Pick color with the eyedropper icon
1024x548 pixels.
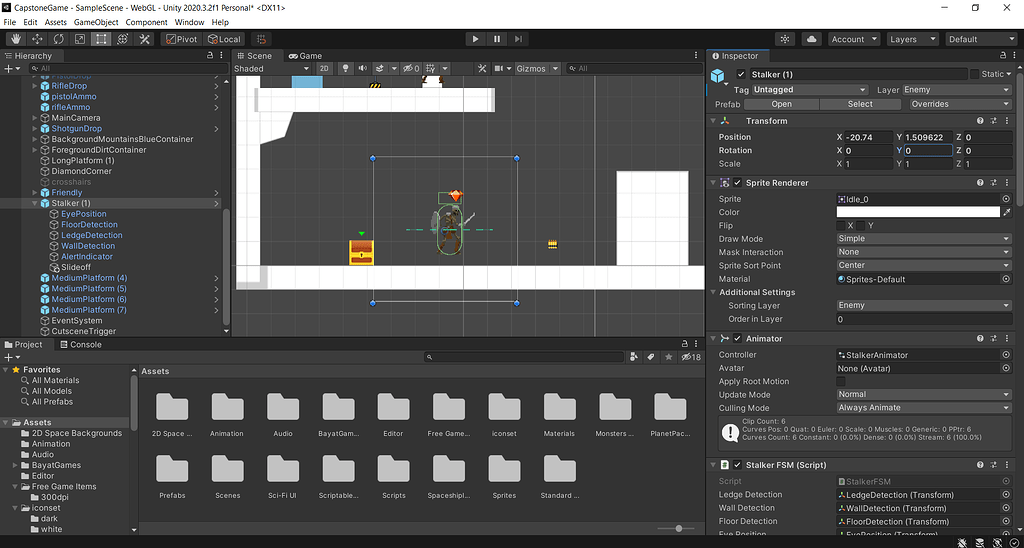pos(1007,212)
